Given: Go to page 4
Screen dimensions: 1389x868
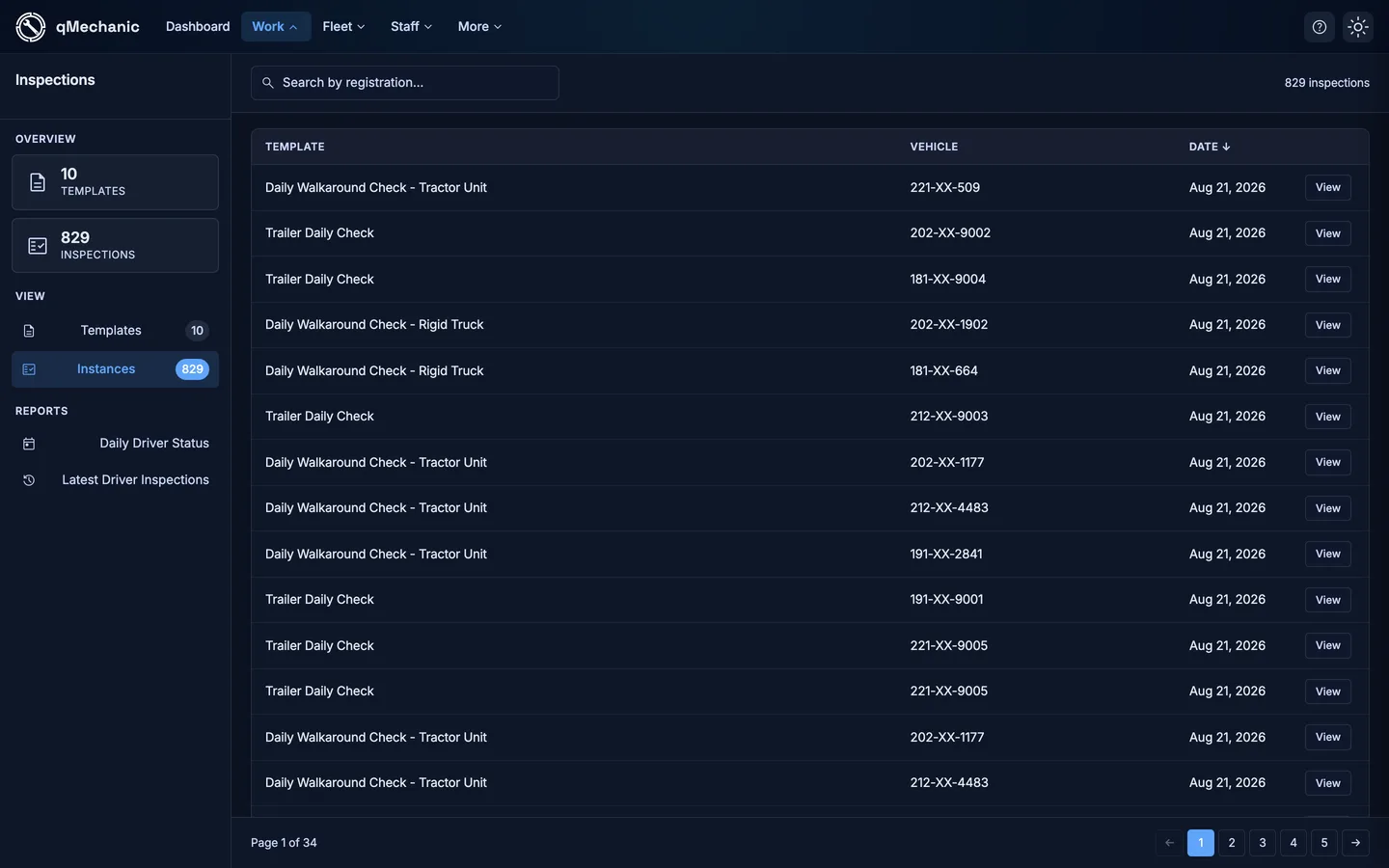Looking at the screenshot, I should coord(1294,843).
